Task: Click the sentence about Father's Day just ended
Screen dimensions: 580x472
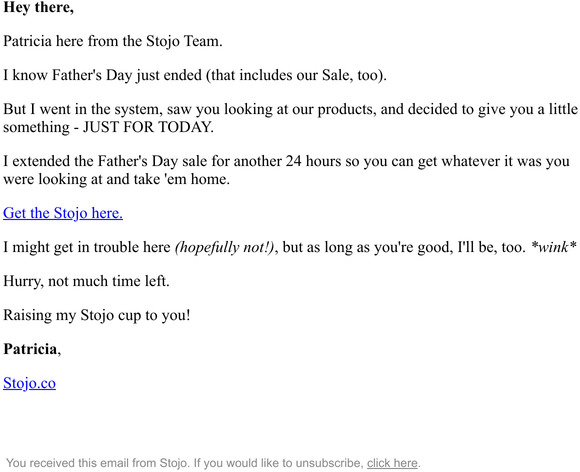Action: coord(195,75)
